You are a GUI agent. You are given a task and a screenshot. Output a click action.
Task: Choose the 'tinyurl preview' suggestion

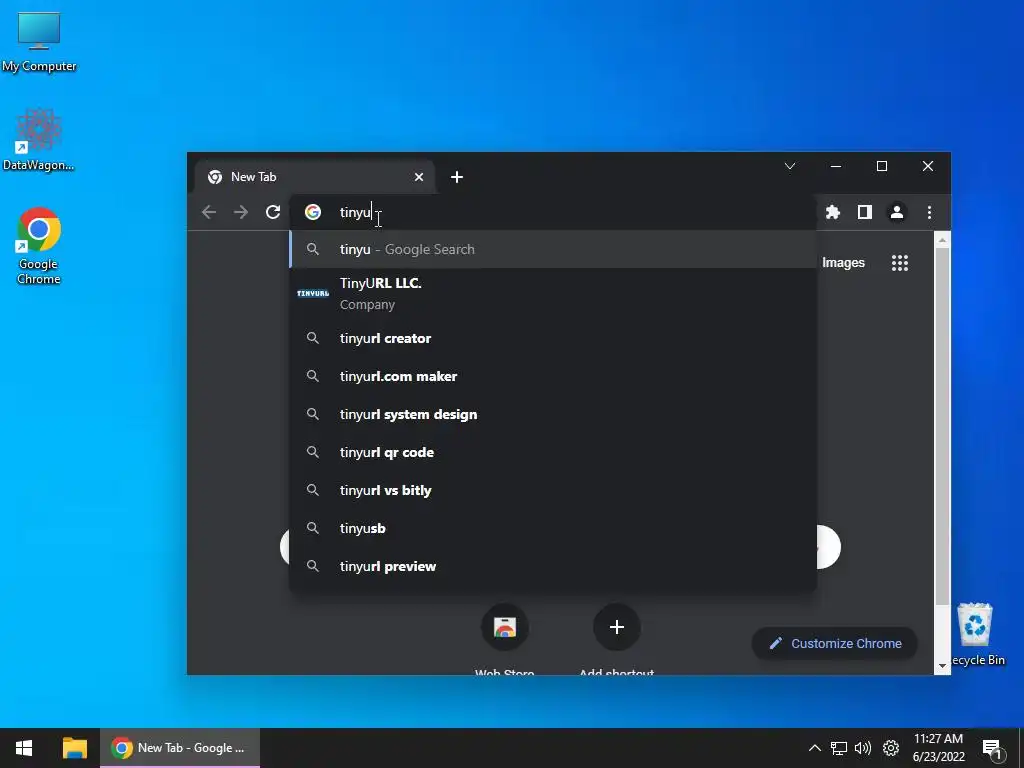point(552,566)
